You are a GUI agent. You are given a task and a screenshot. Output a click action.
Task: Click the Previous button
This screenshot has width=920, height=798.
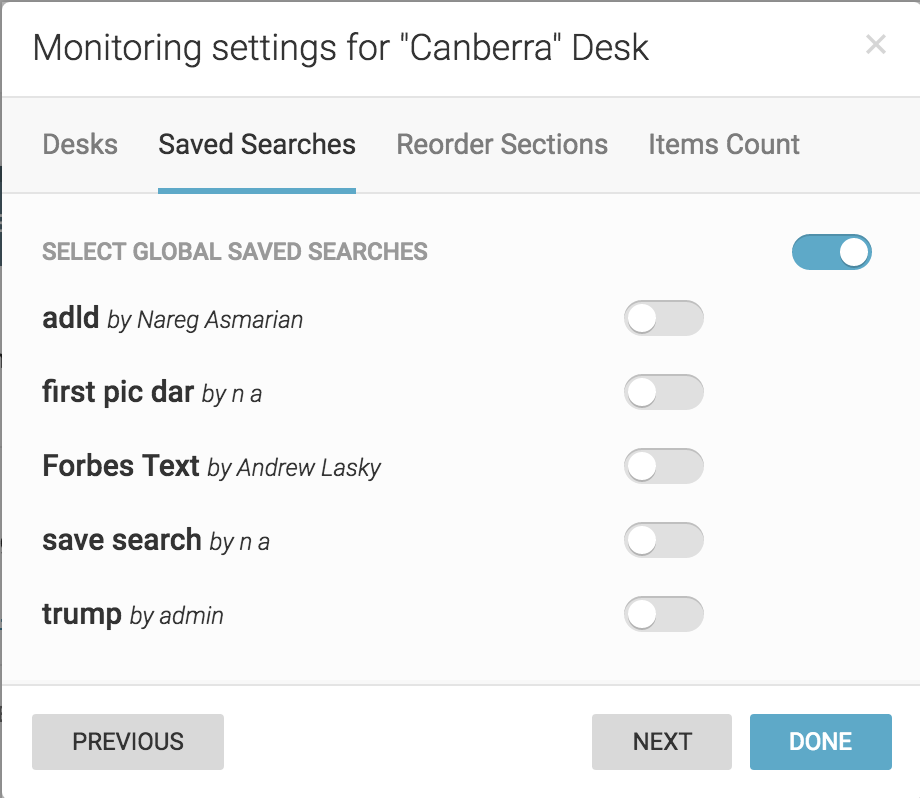[128, 742]
